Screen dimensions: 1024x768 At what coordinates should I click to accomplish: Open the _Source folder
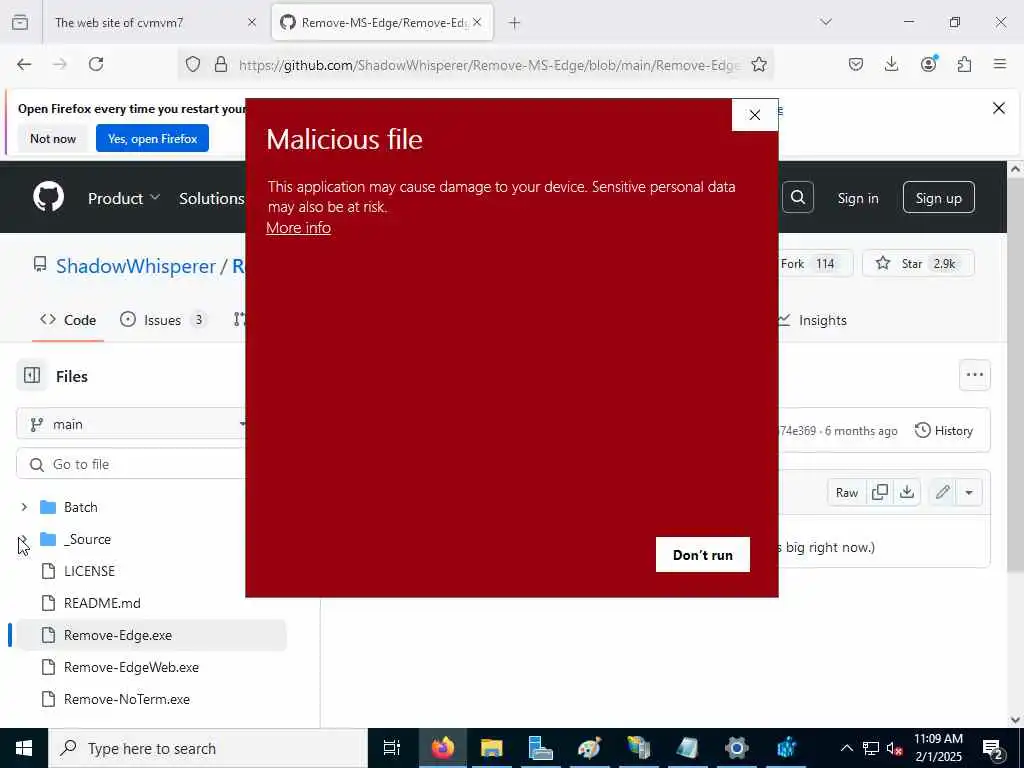coord(88,539)
